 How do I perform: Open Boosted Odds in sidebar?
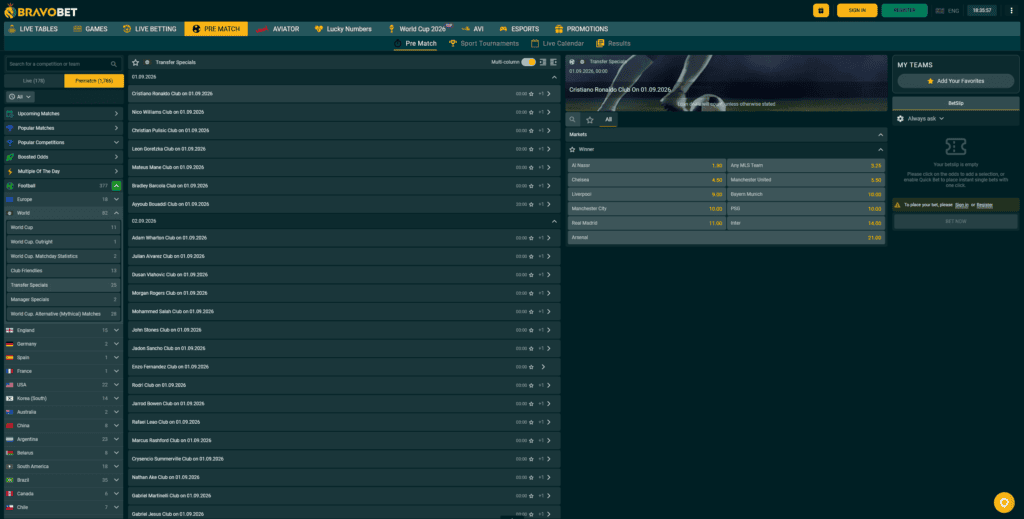pos(63,157)
